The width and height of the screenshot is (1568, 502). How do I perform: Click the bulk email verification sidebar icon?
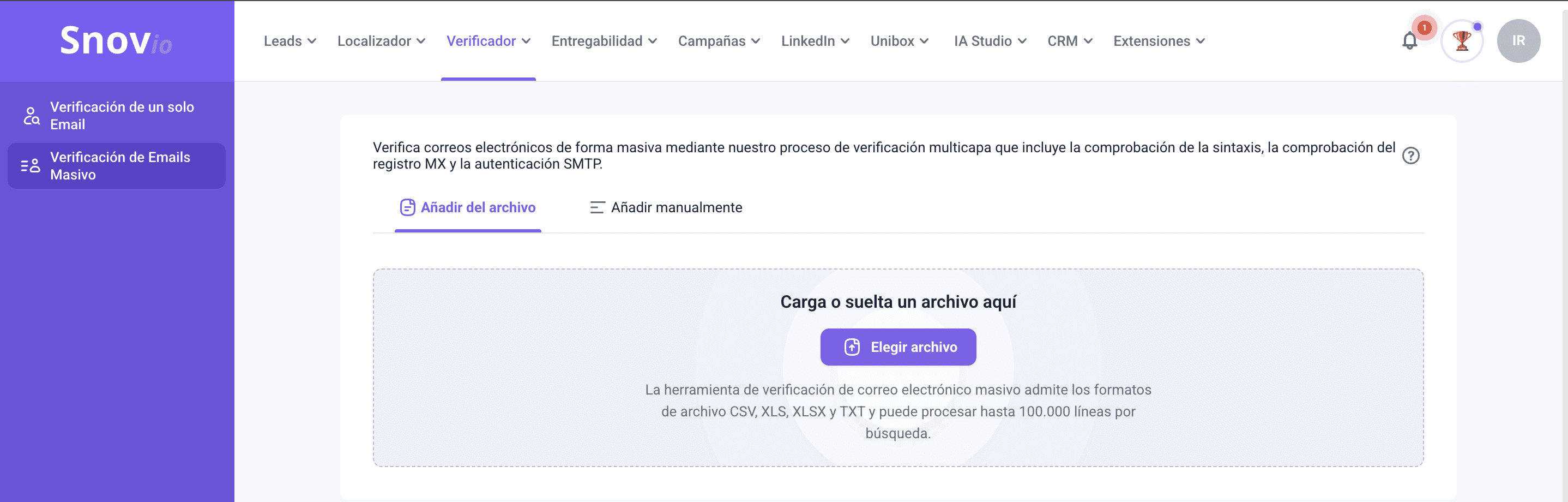tap(31, 166)
